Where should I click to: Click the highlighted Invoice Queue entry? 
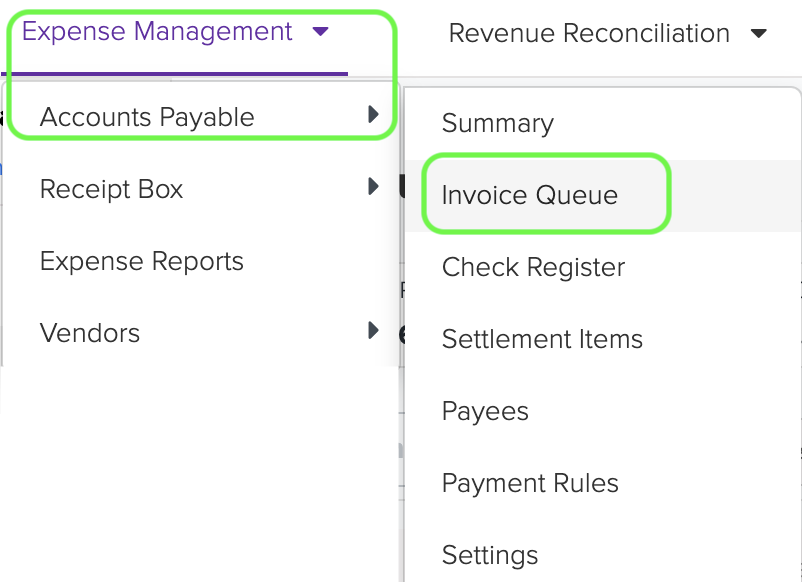pos(529,195)
